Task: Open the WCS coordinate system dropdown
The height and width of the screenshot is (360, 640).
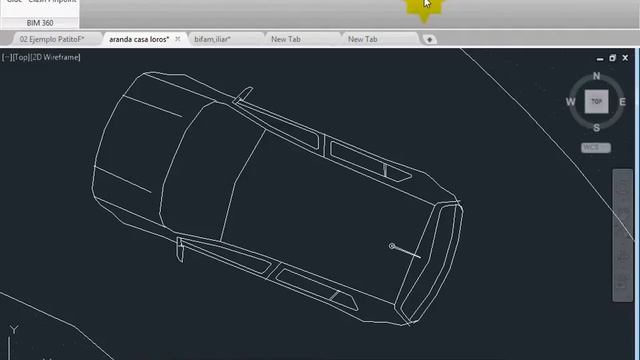Action: [596, 147]
